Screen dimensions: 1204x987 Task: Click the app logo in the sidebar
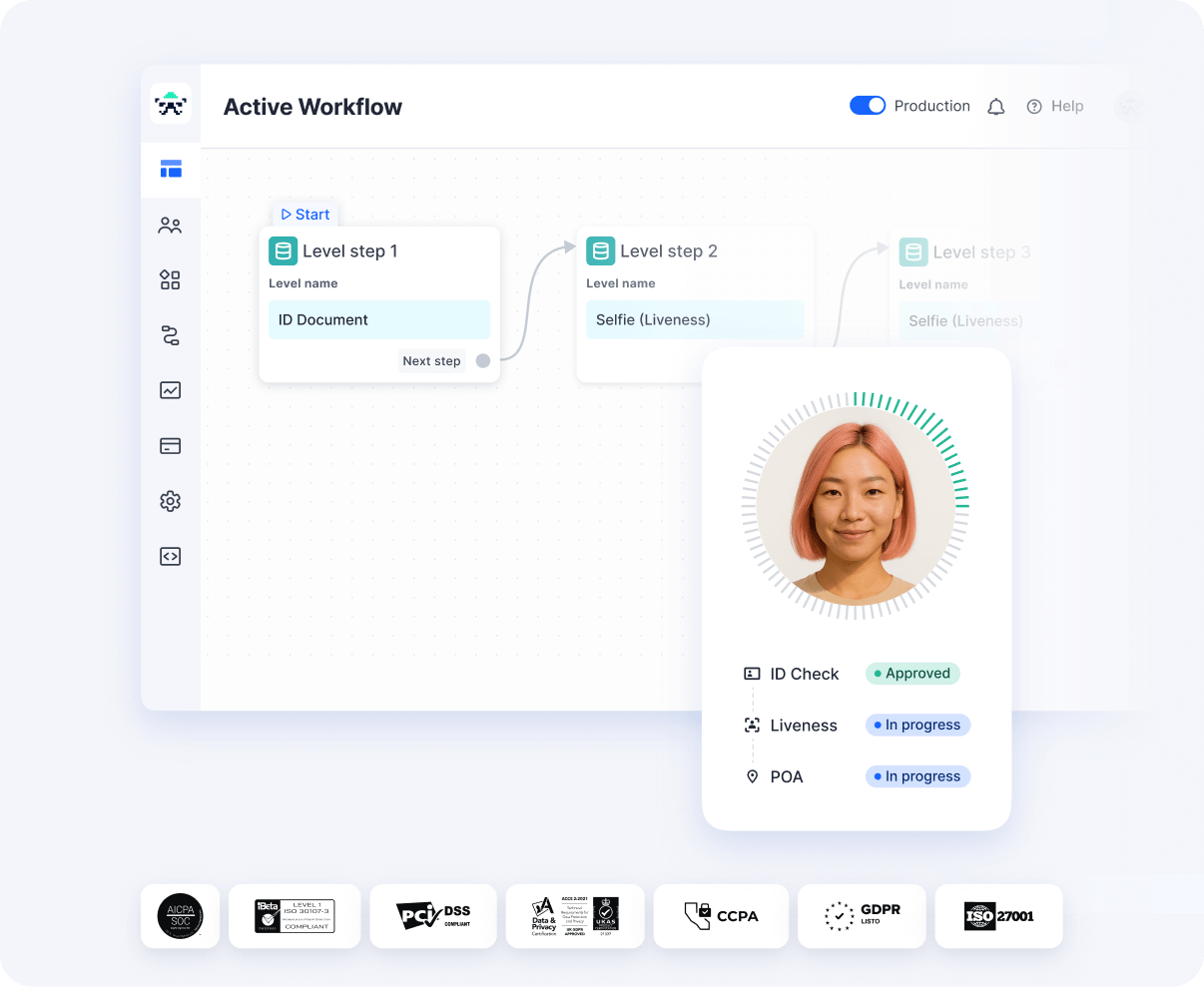(171, 104)
